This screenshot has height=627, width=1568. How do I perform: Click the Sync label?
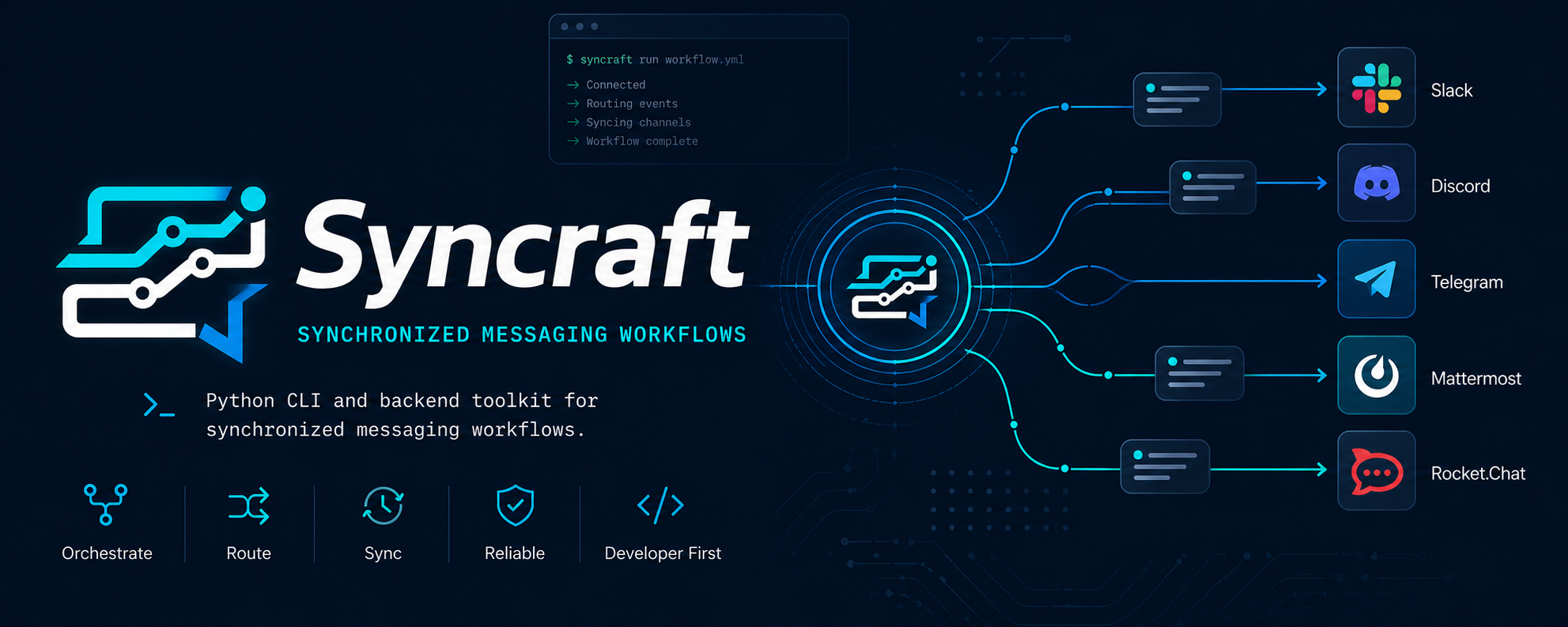pos(383,553)
